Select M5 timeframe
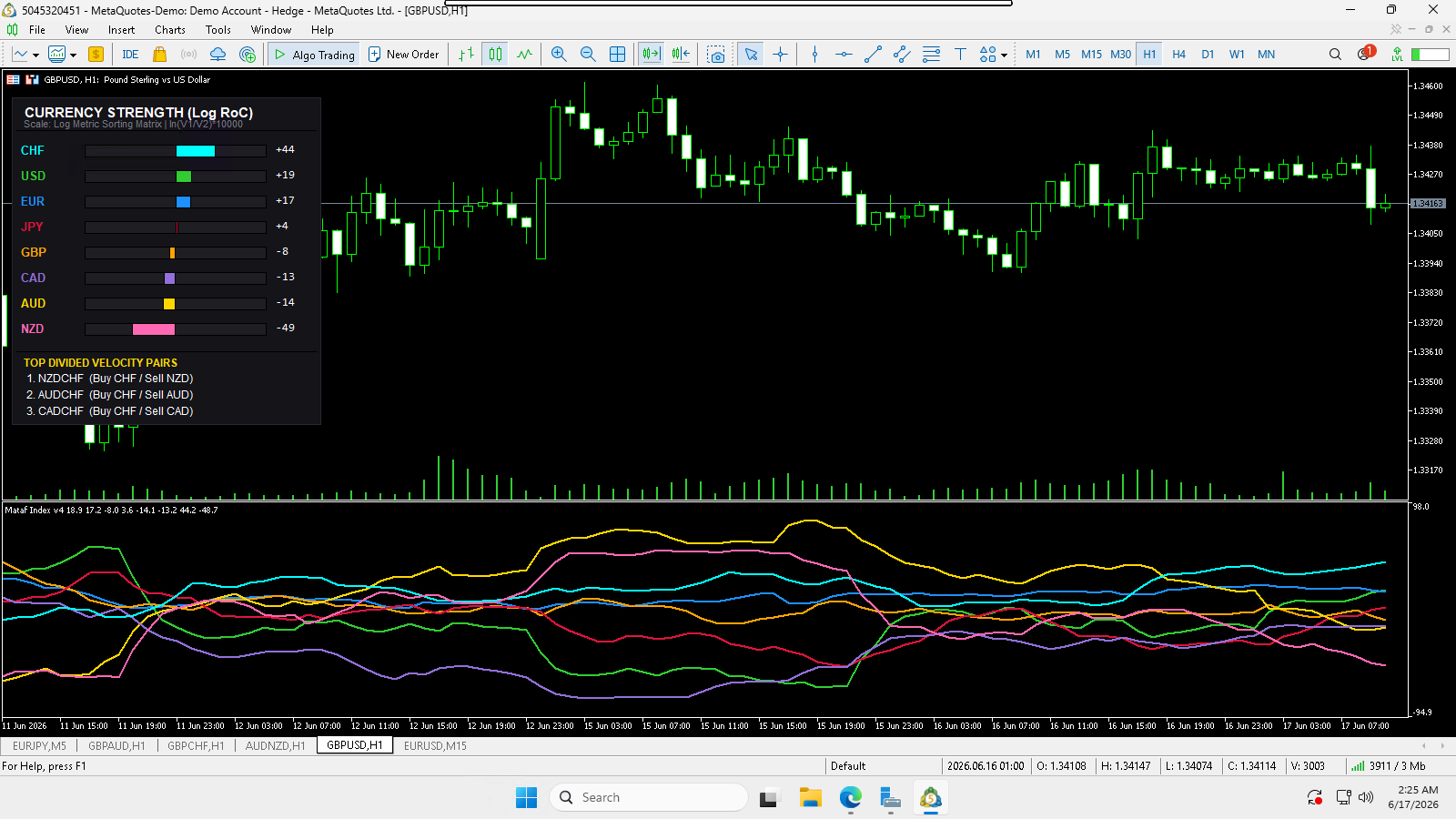The height and width of the screenshot is (819, 1456). coord(1062,55)
